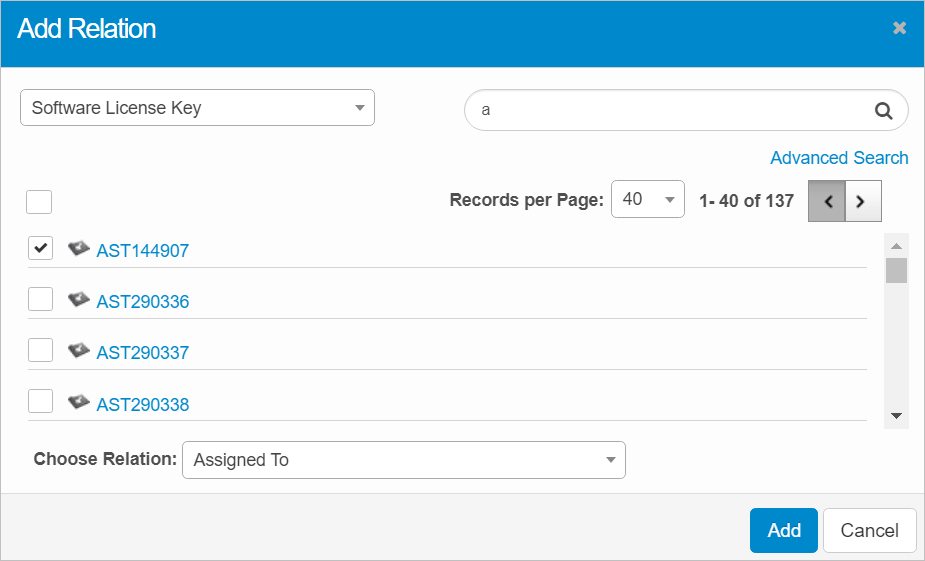Click the scrollbar down arrow in list
This screenshot has height=561, width=925.
tap(896, 416)
